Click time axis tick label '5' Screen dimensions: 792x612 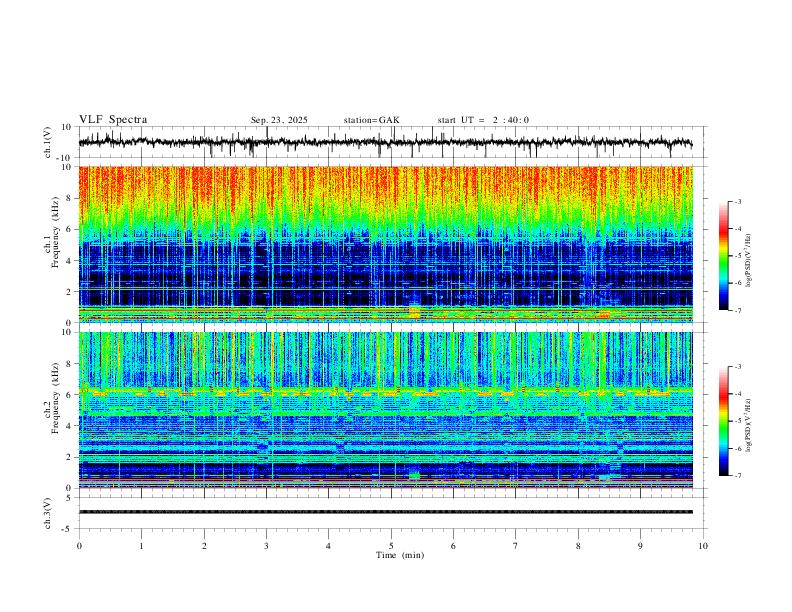[x=391, y=546]
